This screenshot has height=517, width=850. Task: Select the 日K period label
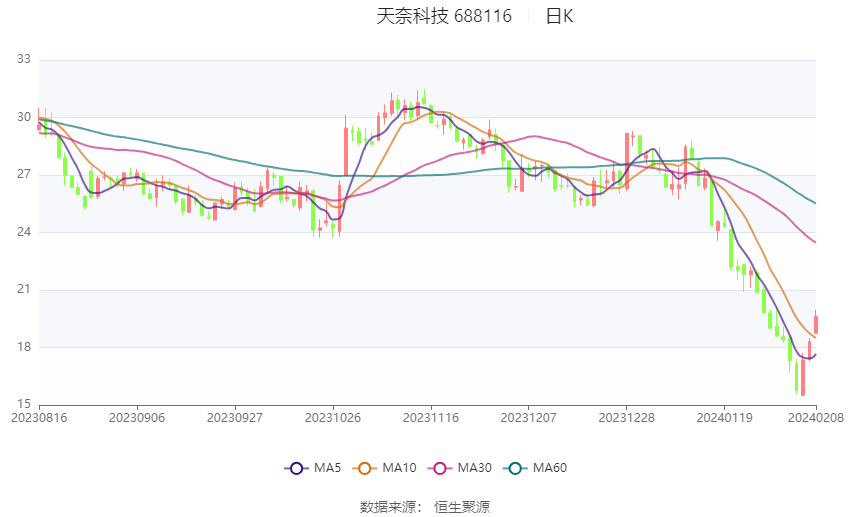tap(560, 16)
